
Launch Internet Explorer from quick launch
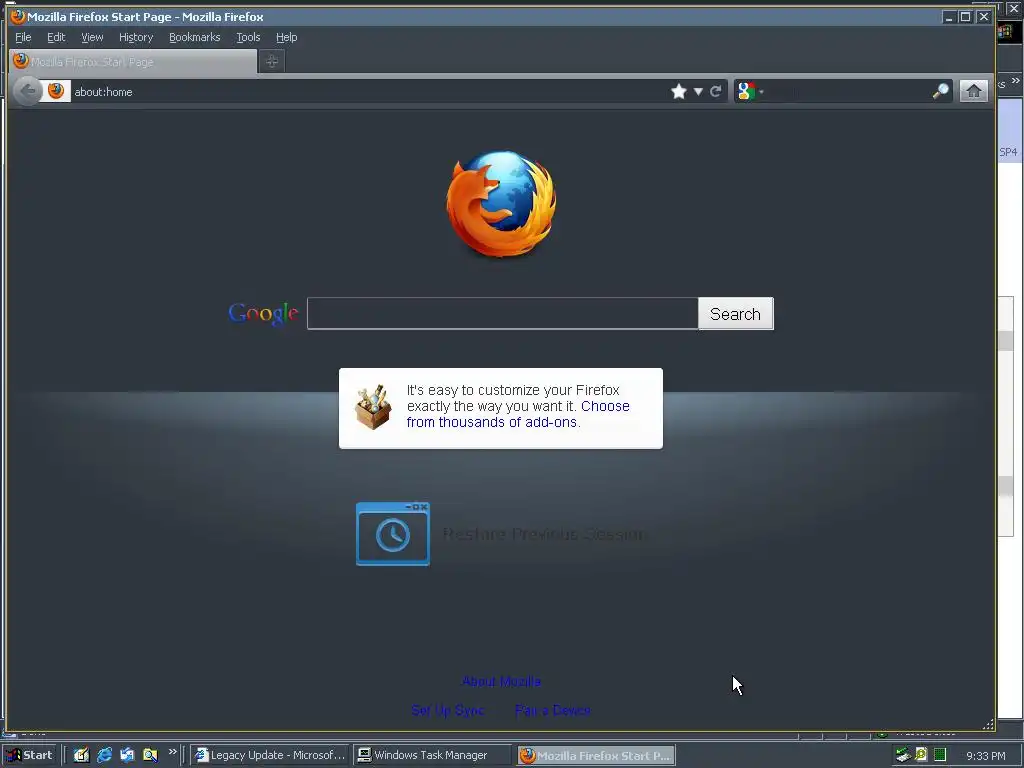[104, 755]
